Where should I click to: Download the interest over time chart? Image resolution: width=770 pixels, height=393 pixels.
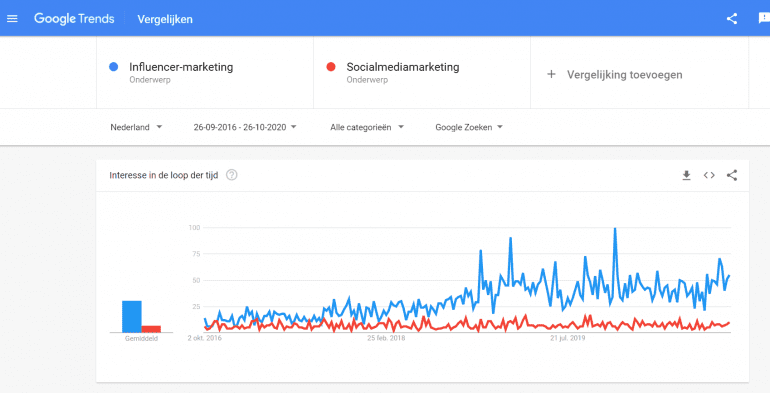point(687,175)
